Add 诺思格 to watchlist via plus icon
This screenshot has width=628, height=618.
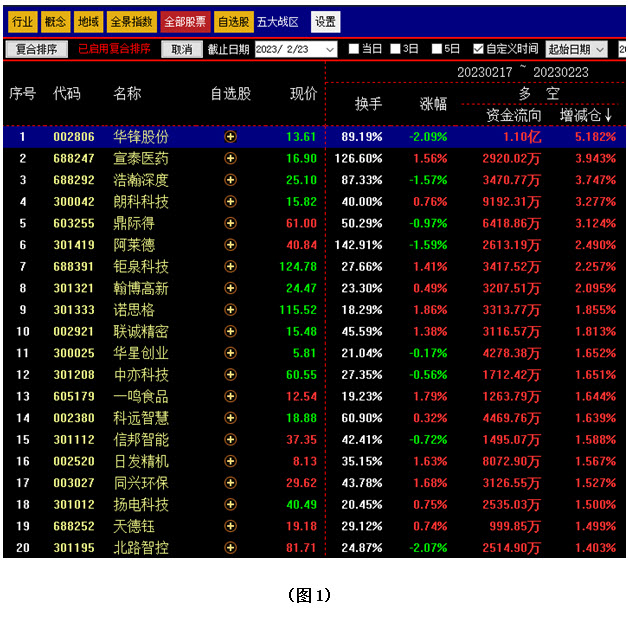click(230, 310)
